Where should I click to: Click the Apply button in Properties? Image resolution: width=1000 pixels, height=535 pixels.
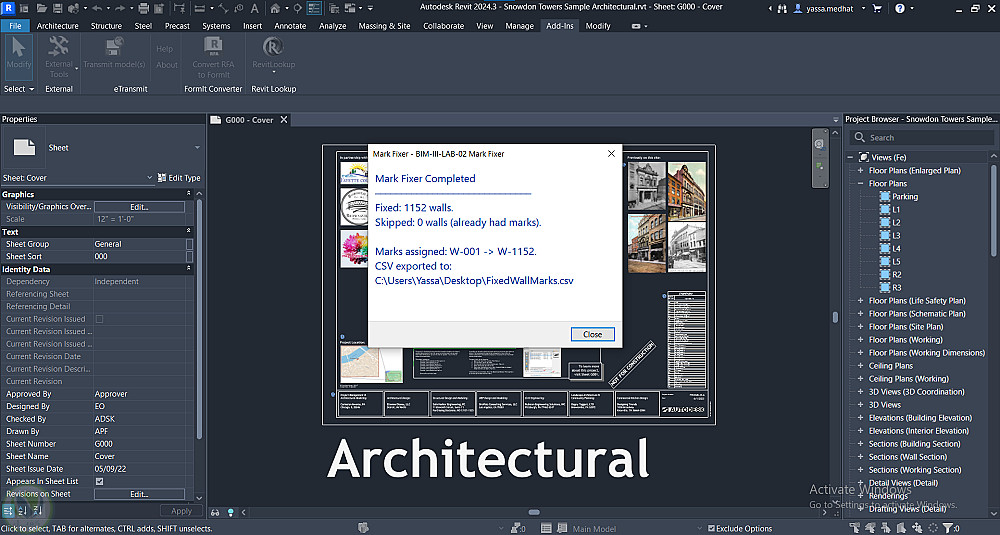click(x=181, y=511)
